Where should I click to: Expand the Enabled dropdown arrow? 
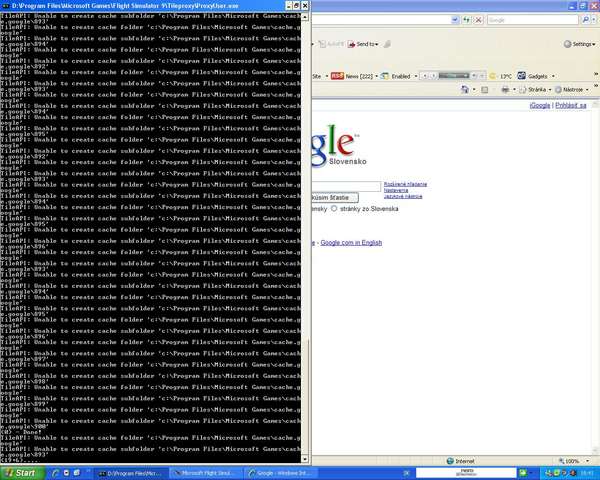(x=416, y=76)
